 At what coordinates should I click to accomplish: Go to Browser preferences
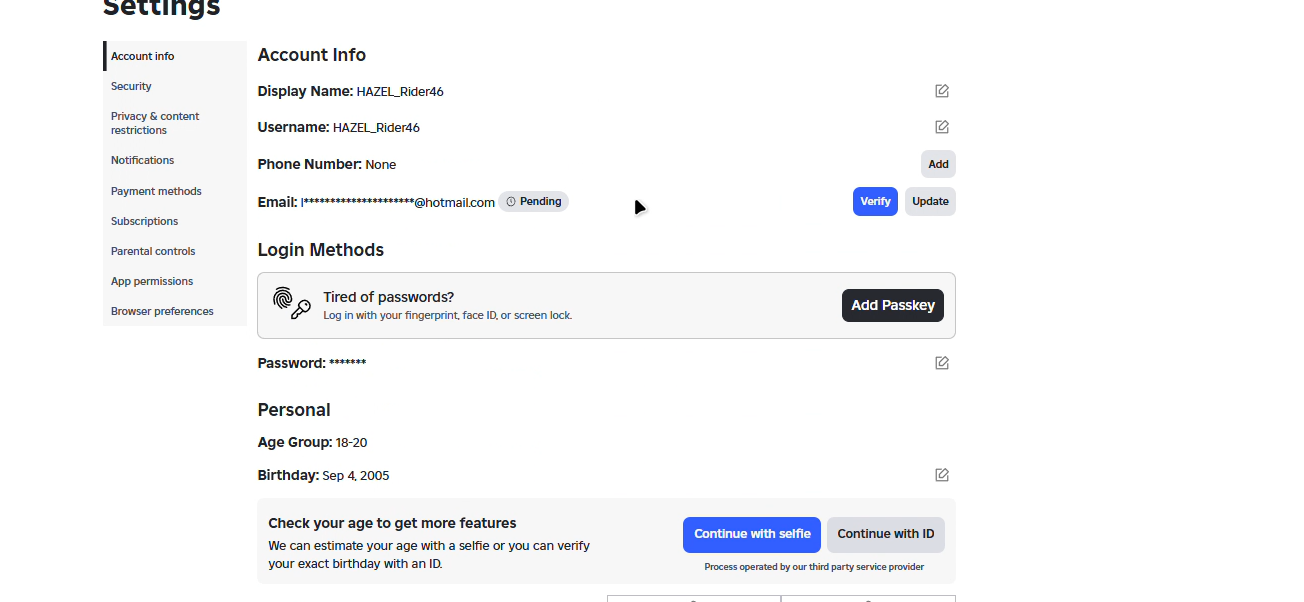pos(162,311)
